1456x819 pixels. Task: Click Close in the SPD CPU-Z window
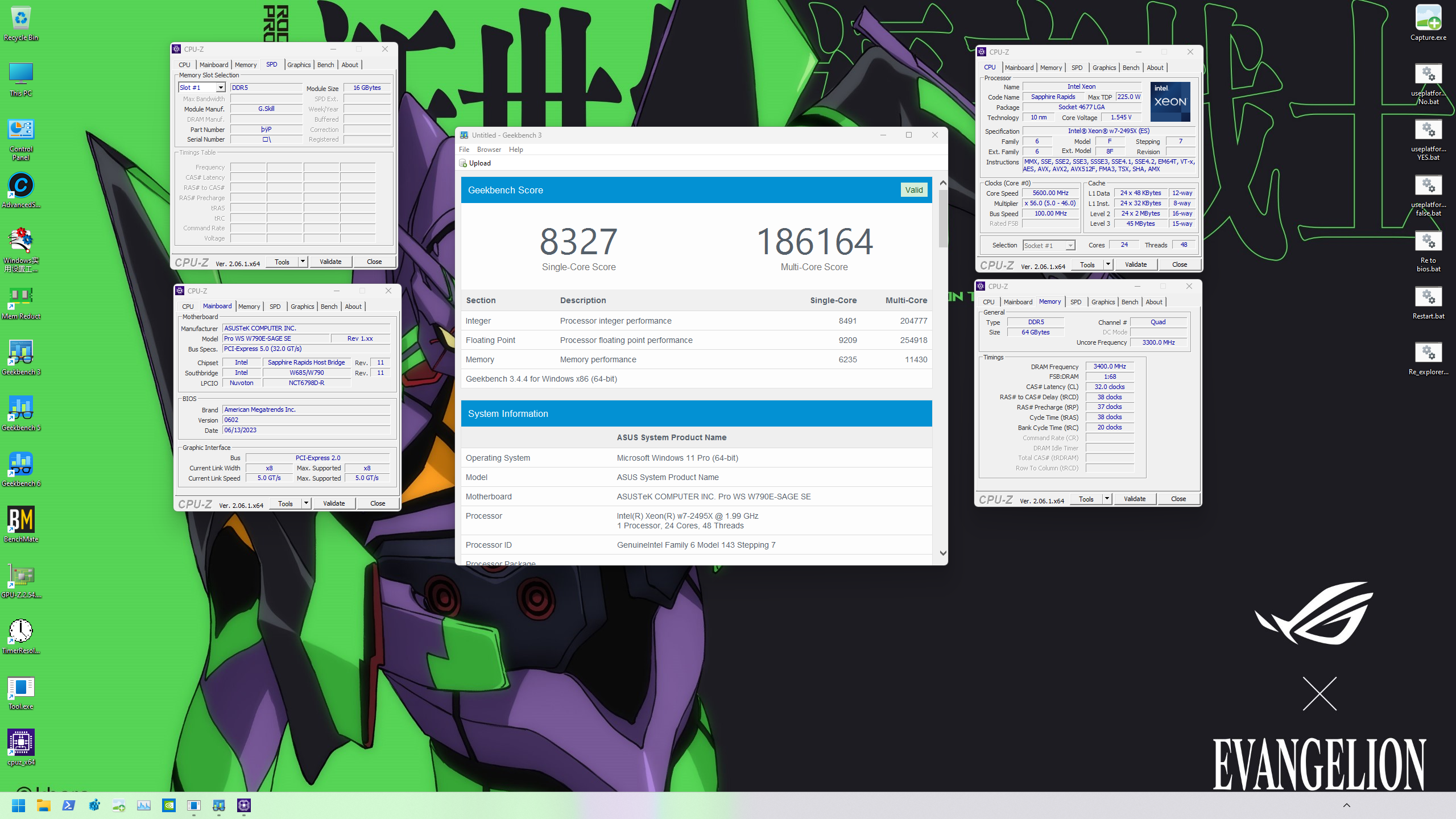[374, 262]
